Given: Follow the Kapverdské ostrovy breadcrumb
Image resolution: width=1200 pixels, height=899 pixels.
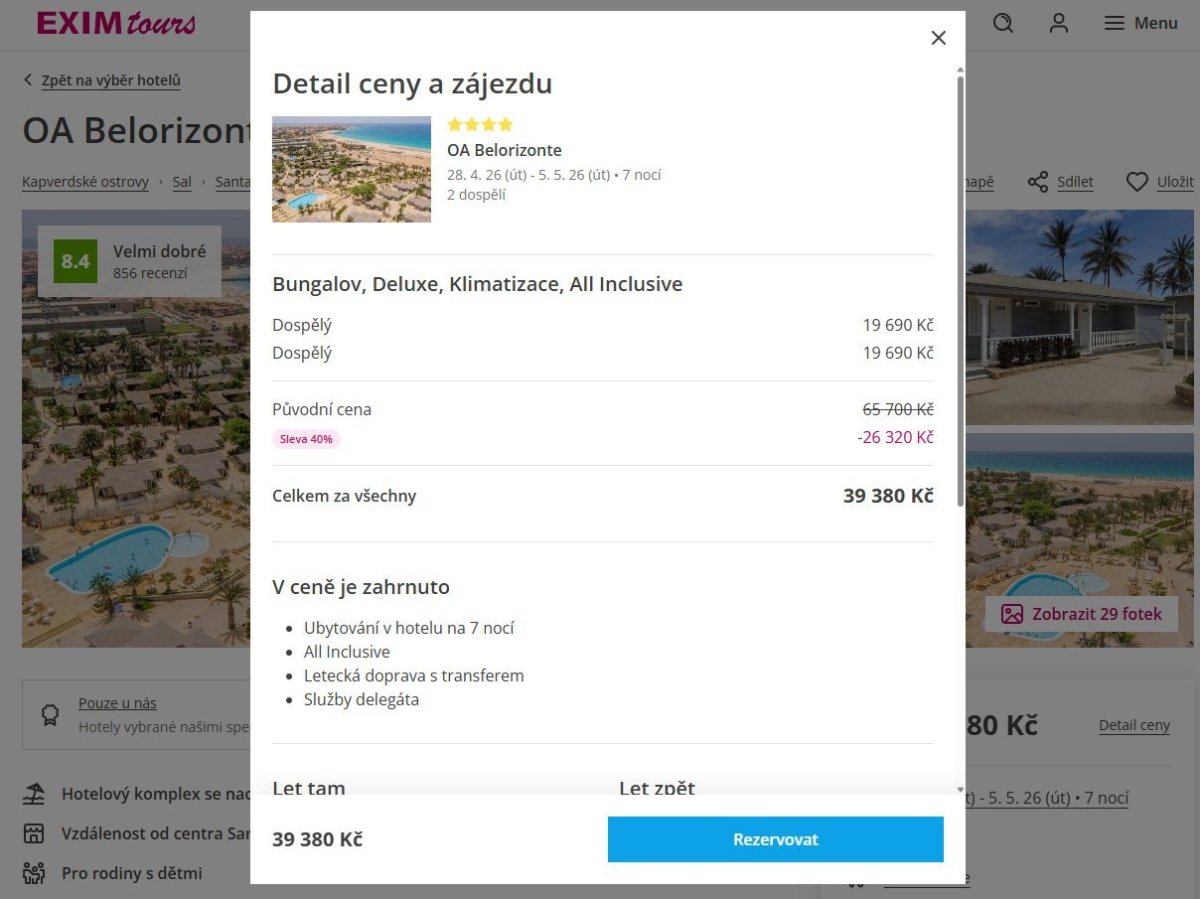Looking at the screenshot, I should pyautogui.click(x=85, y=182).
